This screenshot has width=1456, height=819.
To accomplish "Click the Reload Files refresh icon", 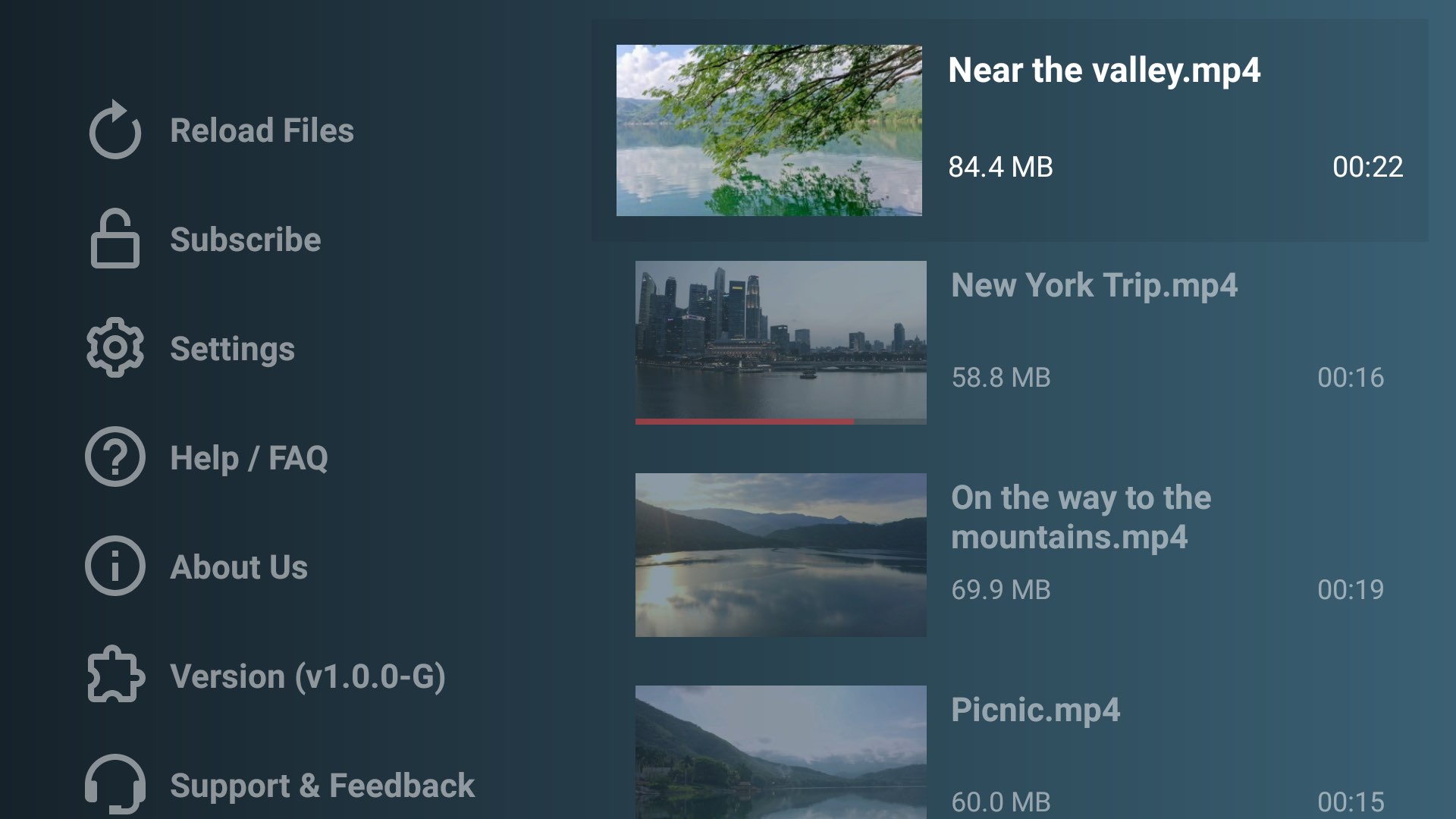I will 115,130.
